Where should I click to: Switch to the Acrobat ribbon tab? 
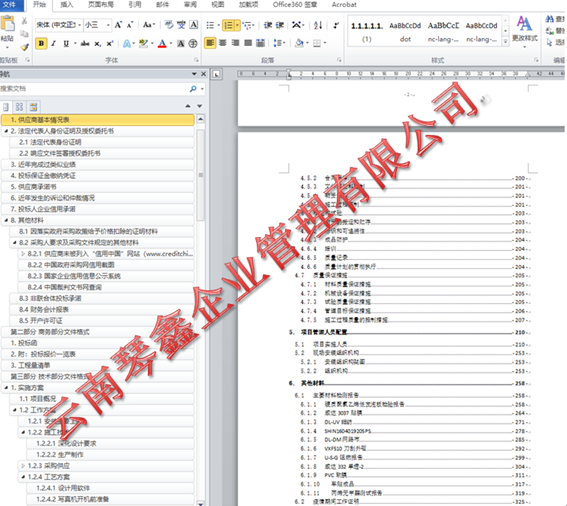point(344,5)
